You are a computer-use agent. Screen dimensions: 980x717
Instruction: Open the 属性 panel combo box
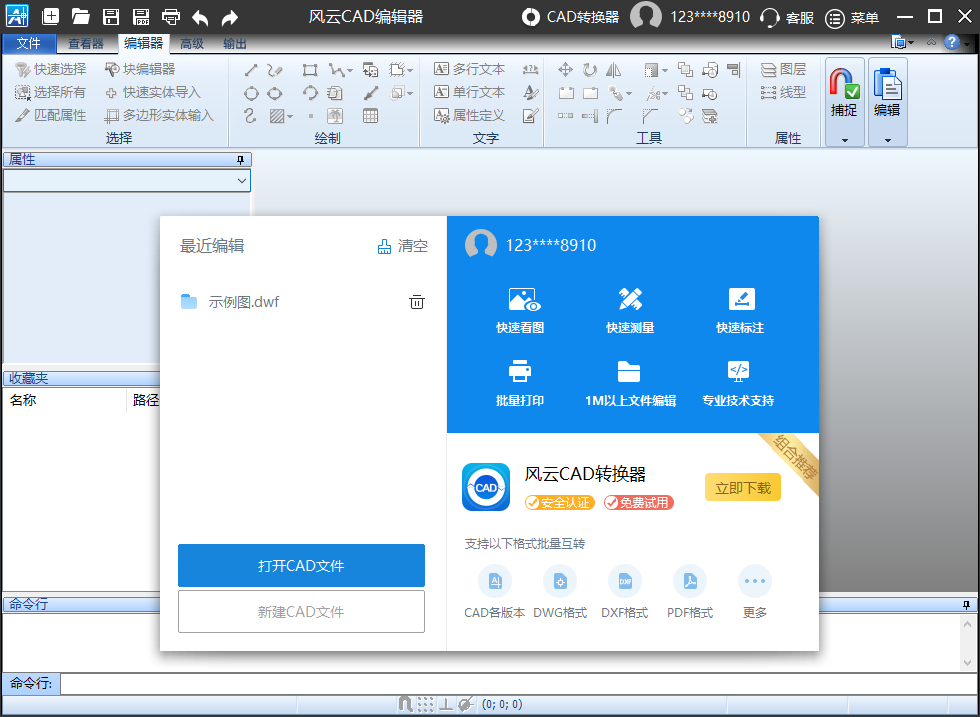coord(127,181)
